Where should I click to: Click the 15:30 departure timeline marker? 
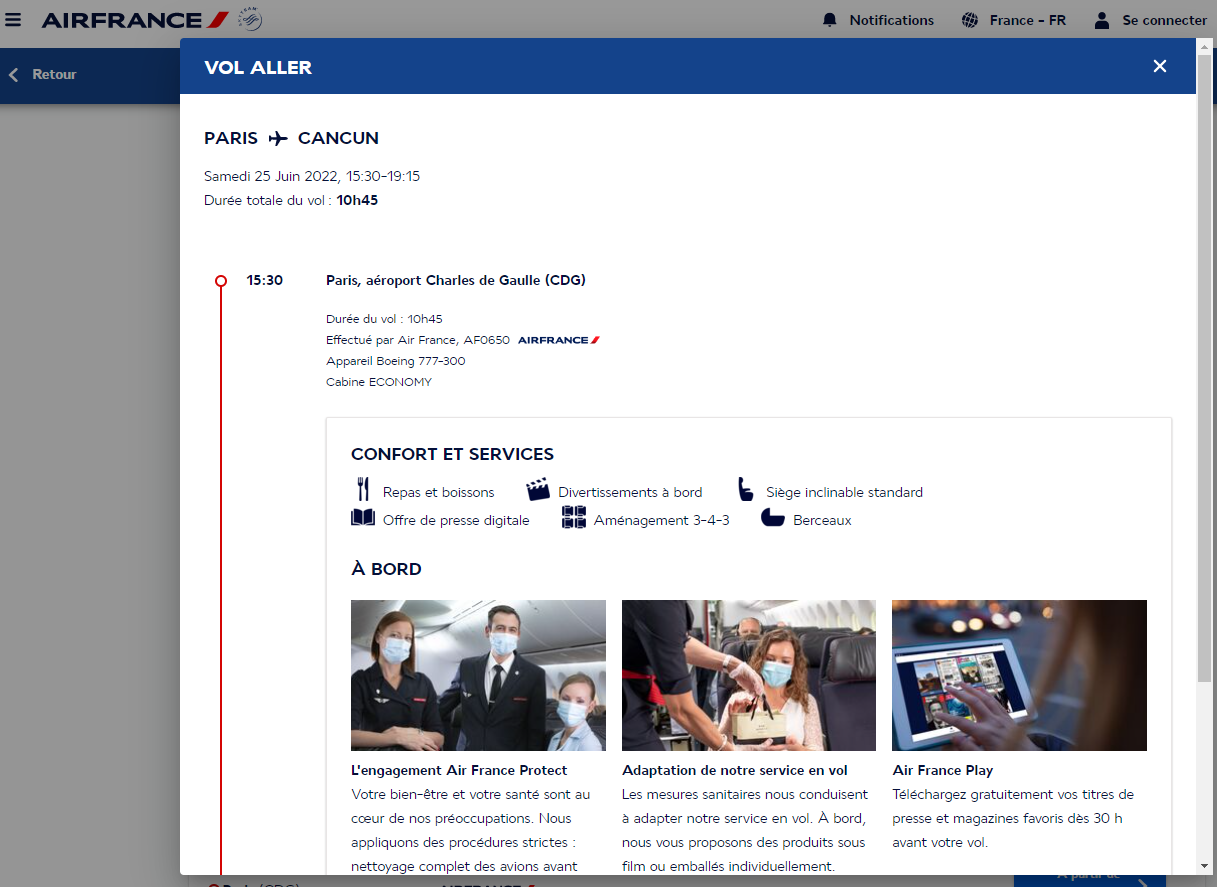221,281
